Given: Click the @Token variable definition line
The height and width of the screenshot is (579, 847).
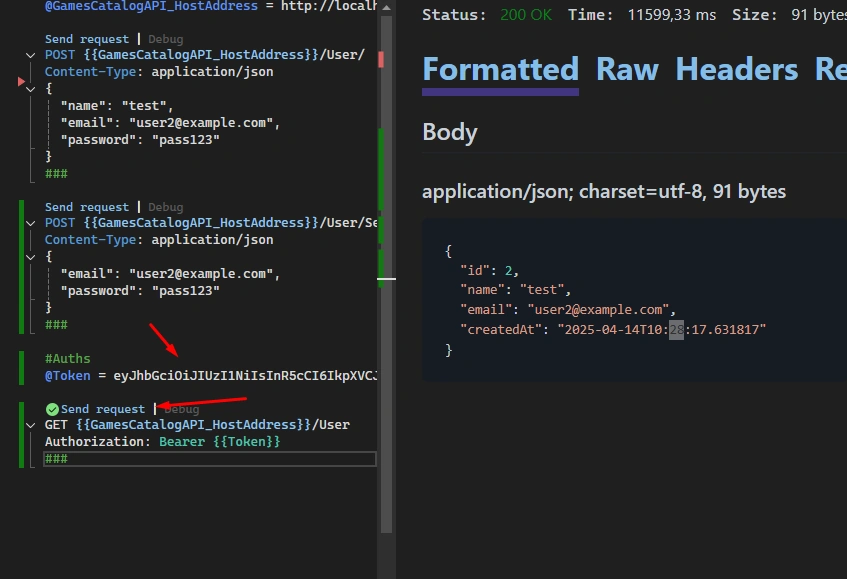Looking at the screenshot, I should [x=211, y=375].
